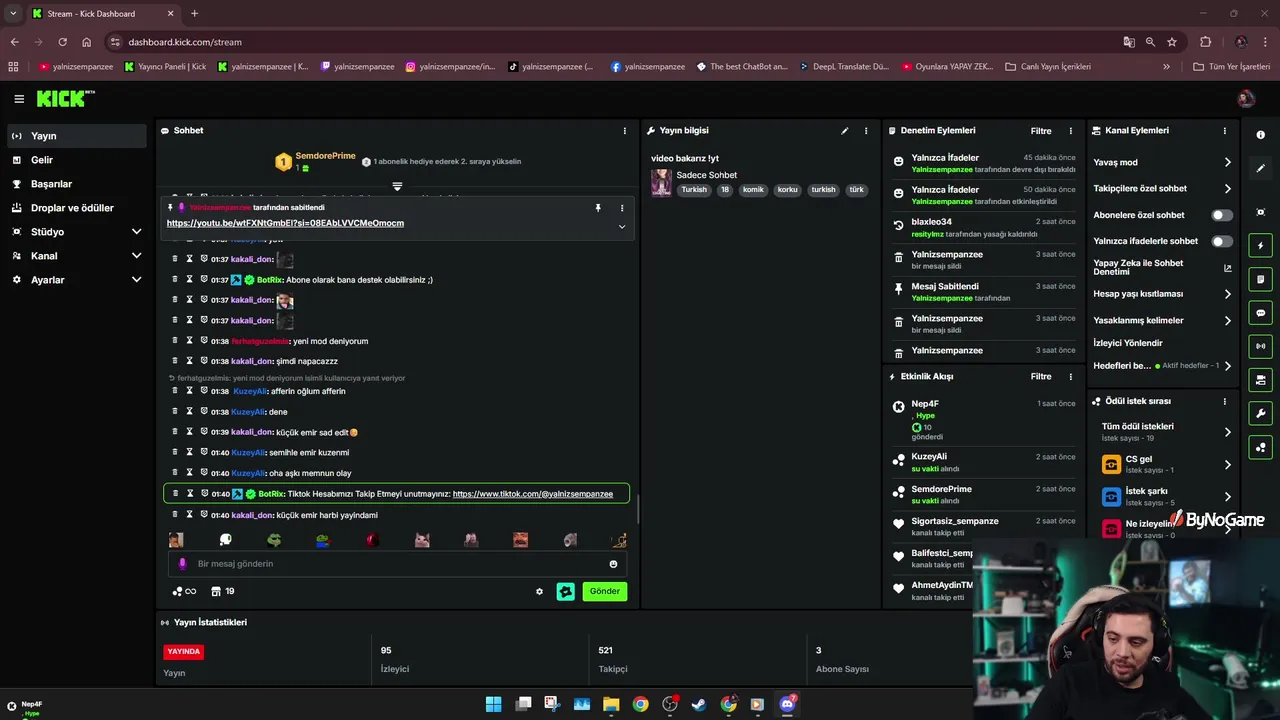Viewport: 1280px width, 720px height.
Task: Click the chat bubble icon in right rail
Action: click(1260, 313)
